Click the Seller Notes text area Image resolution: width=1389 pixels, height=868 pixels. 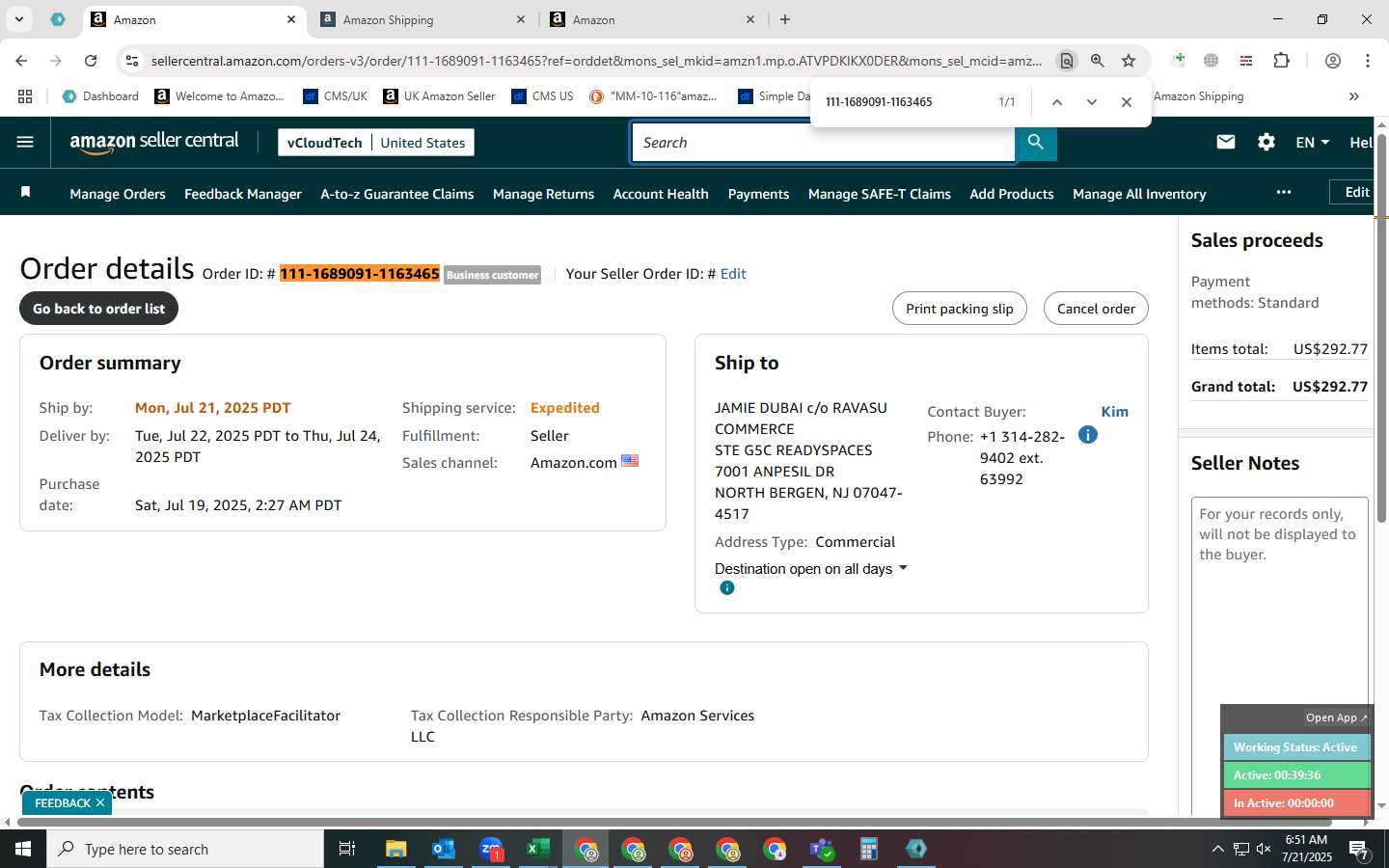[x=1280, y=656]
